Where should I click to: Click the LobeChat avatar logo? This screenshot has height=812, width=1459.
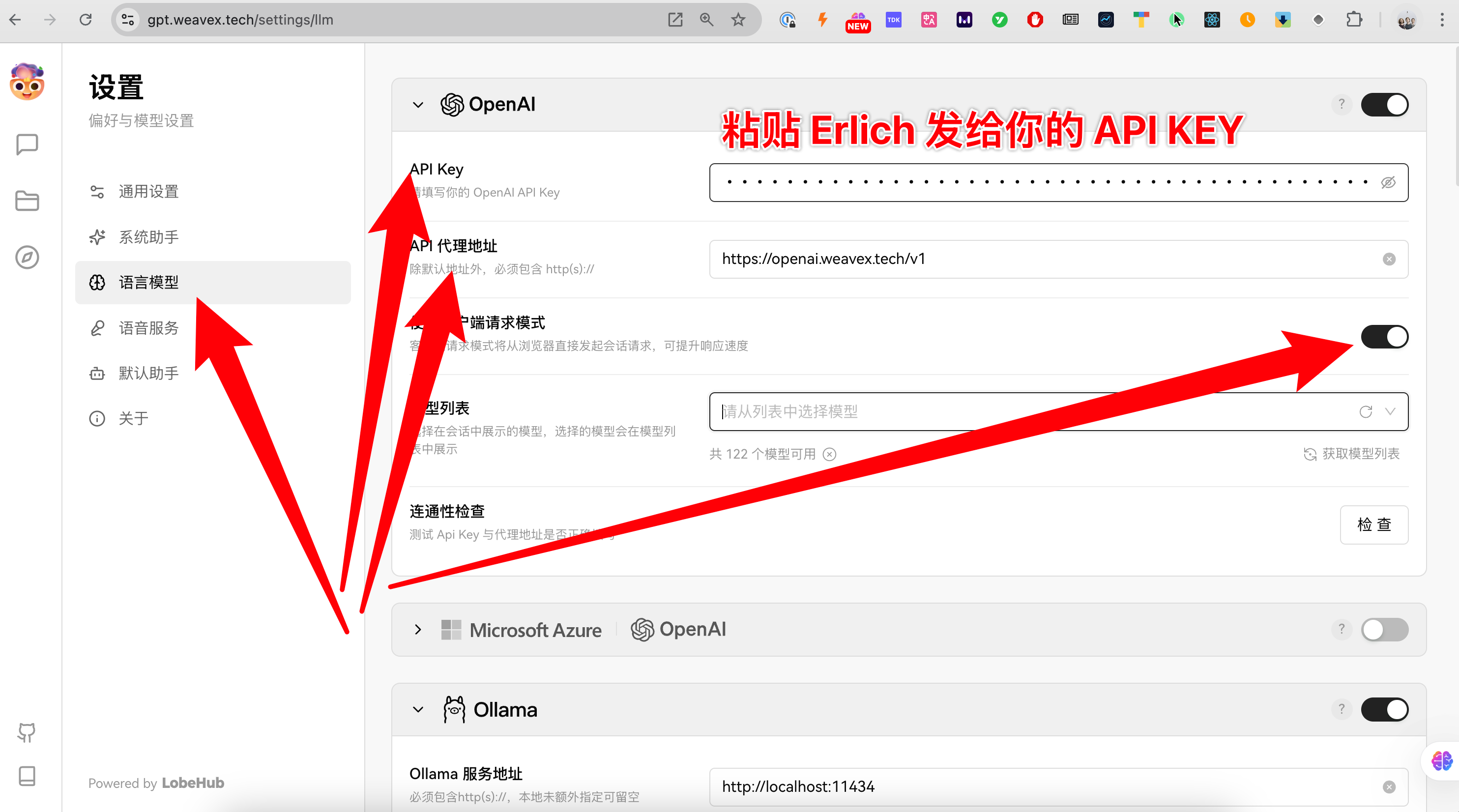click(x=27, y=82)
